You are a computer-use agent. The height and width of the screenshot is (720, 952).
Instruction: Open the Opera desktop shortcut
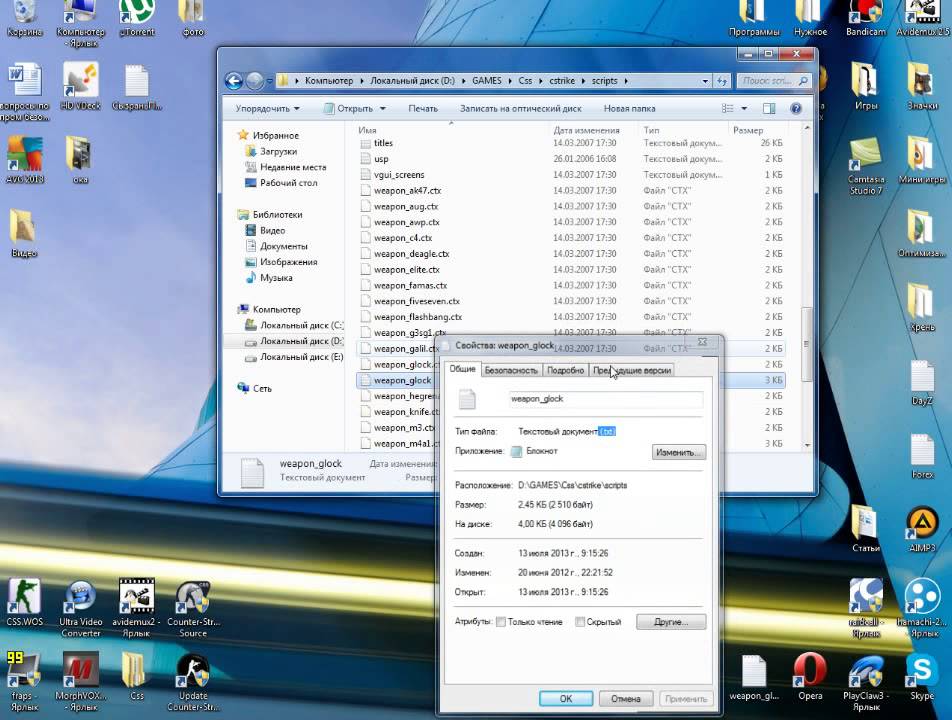click(x=810, y=676)
